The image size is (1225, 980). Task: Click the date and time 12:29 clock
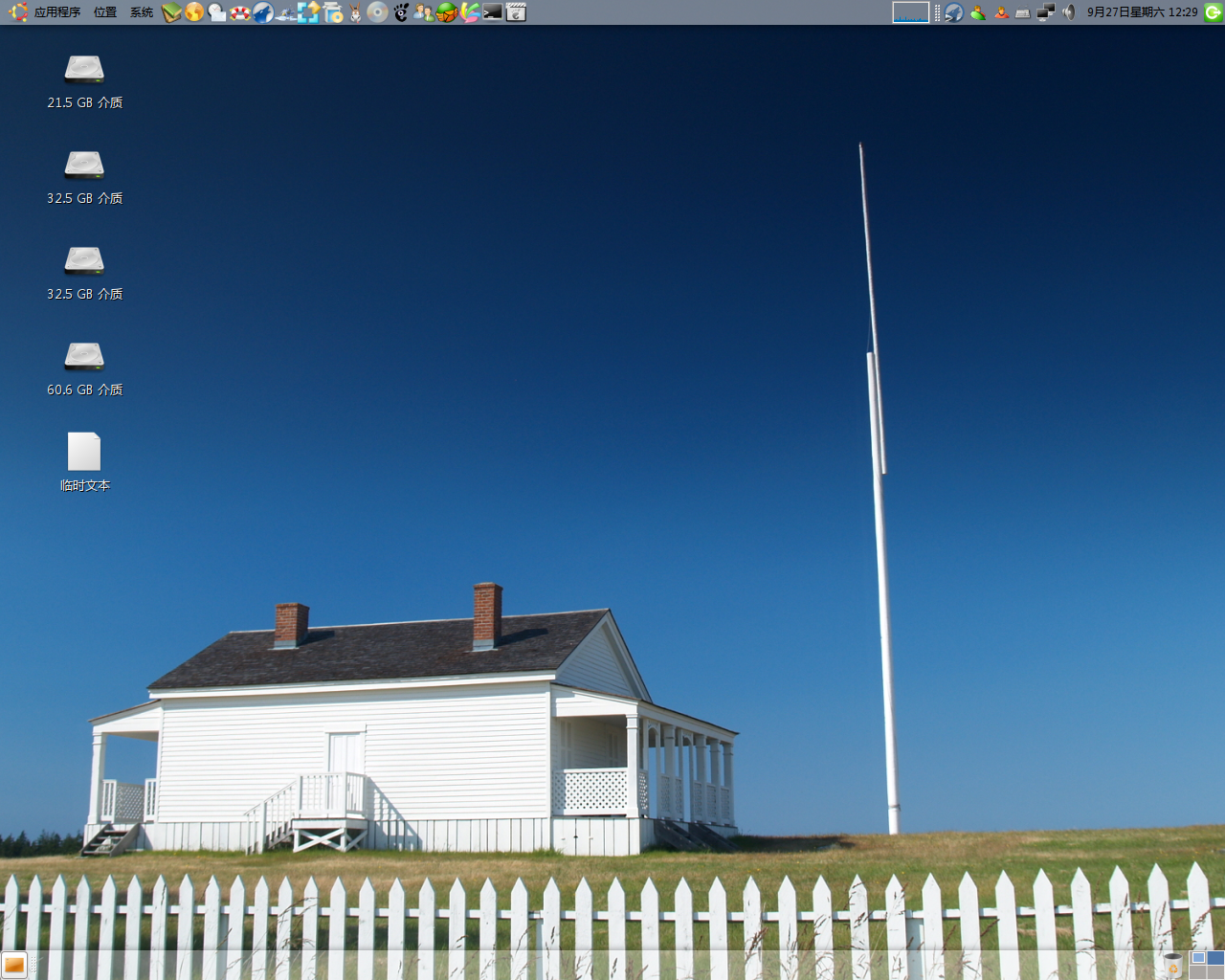(x=1142, y=12)
